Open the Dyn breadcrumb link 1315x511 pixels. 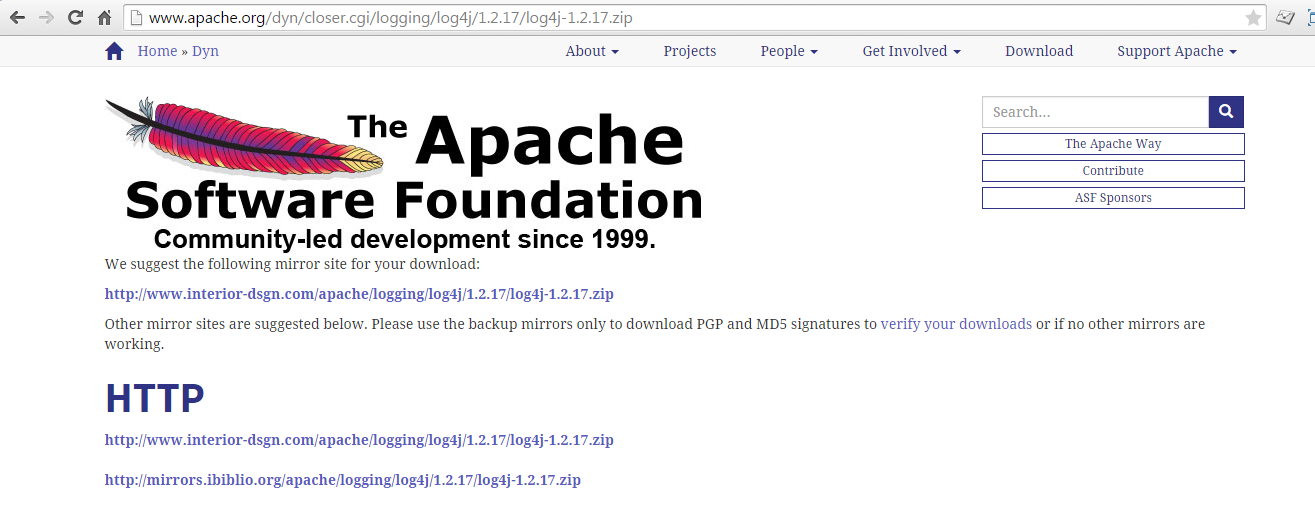point(205,51)
